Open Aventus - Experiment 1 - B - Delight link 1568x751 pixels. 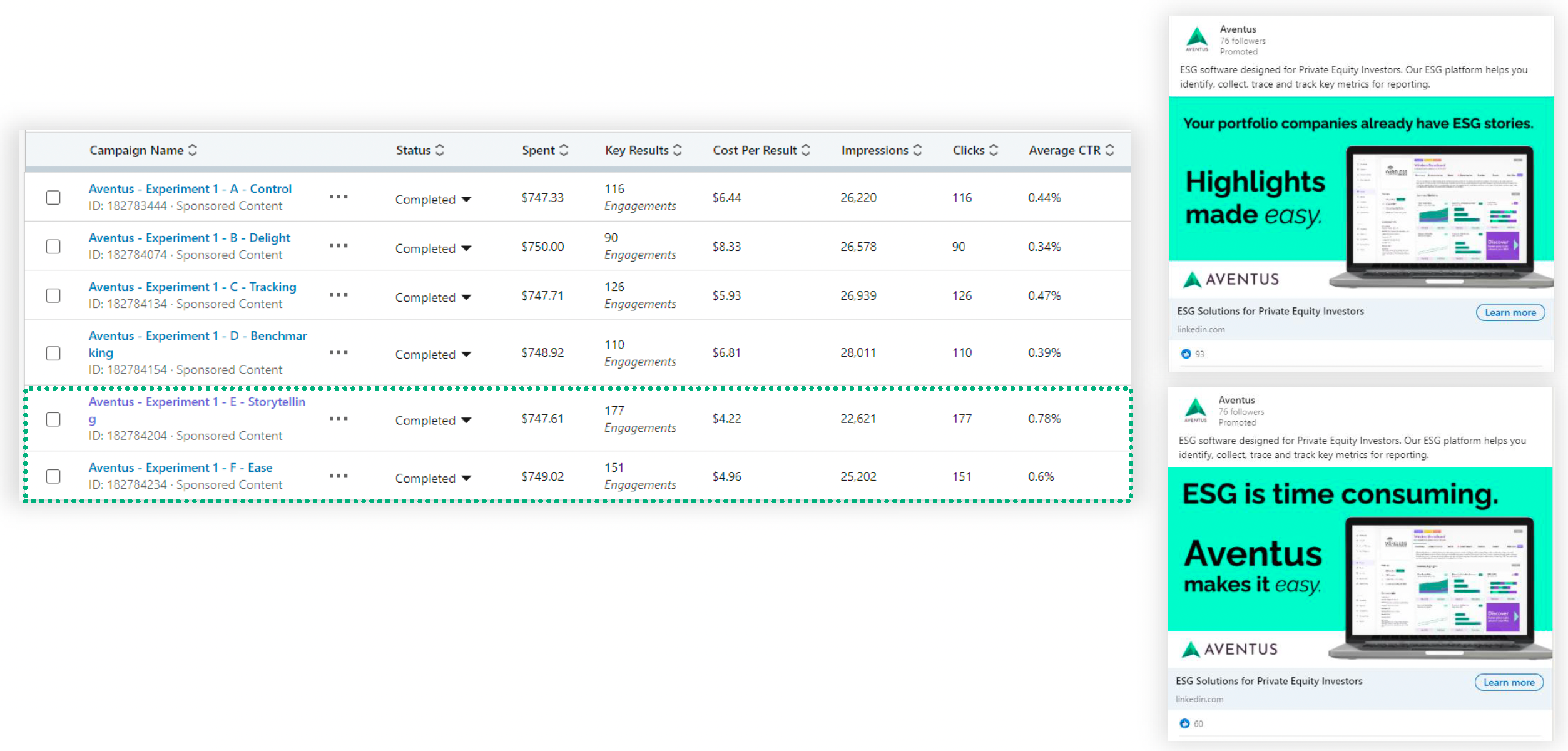point(189,238)
